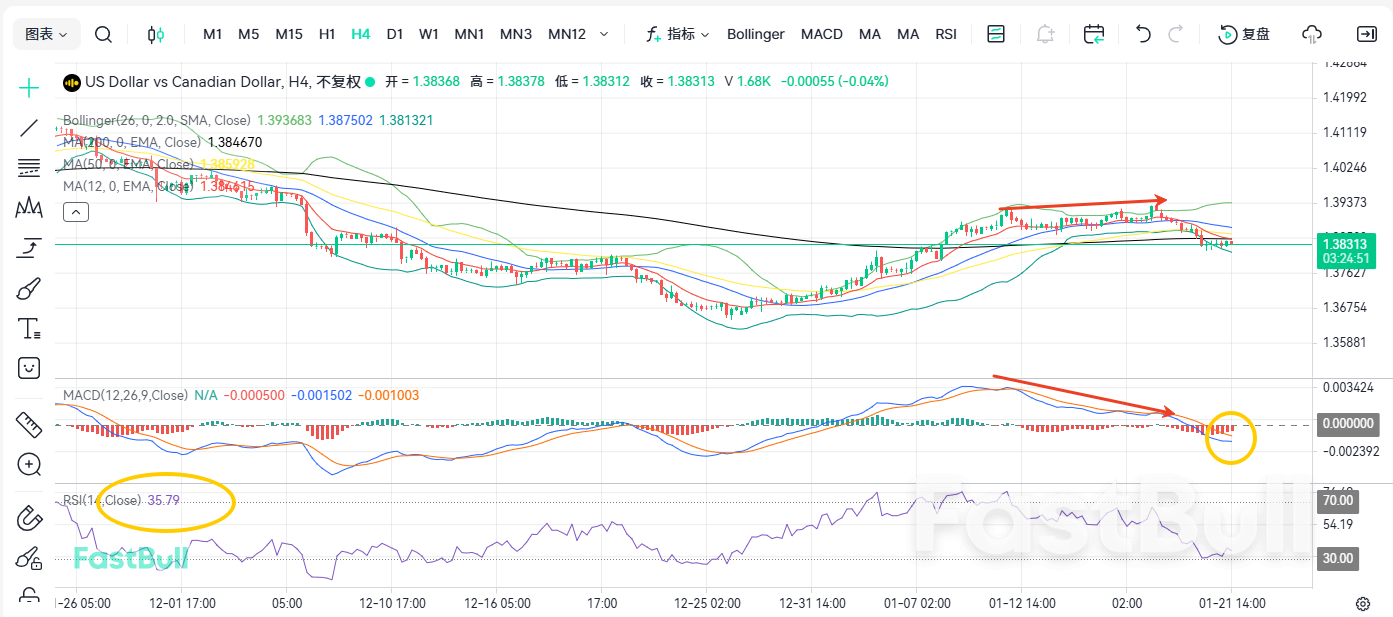The width and height of the screenshot is (1393, 617).
Task: Expand the MN12 timeframe dropdown
Action: tap(603, 33)
